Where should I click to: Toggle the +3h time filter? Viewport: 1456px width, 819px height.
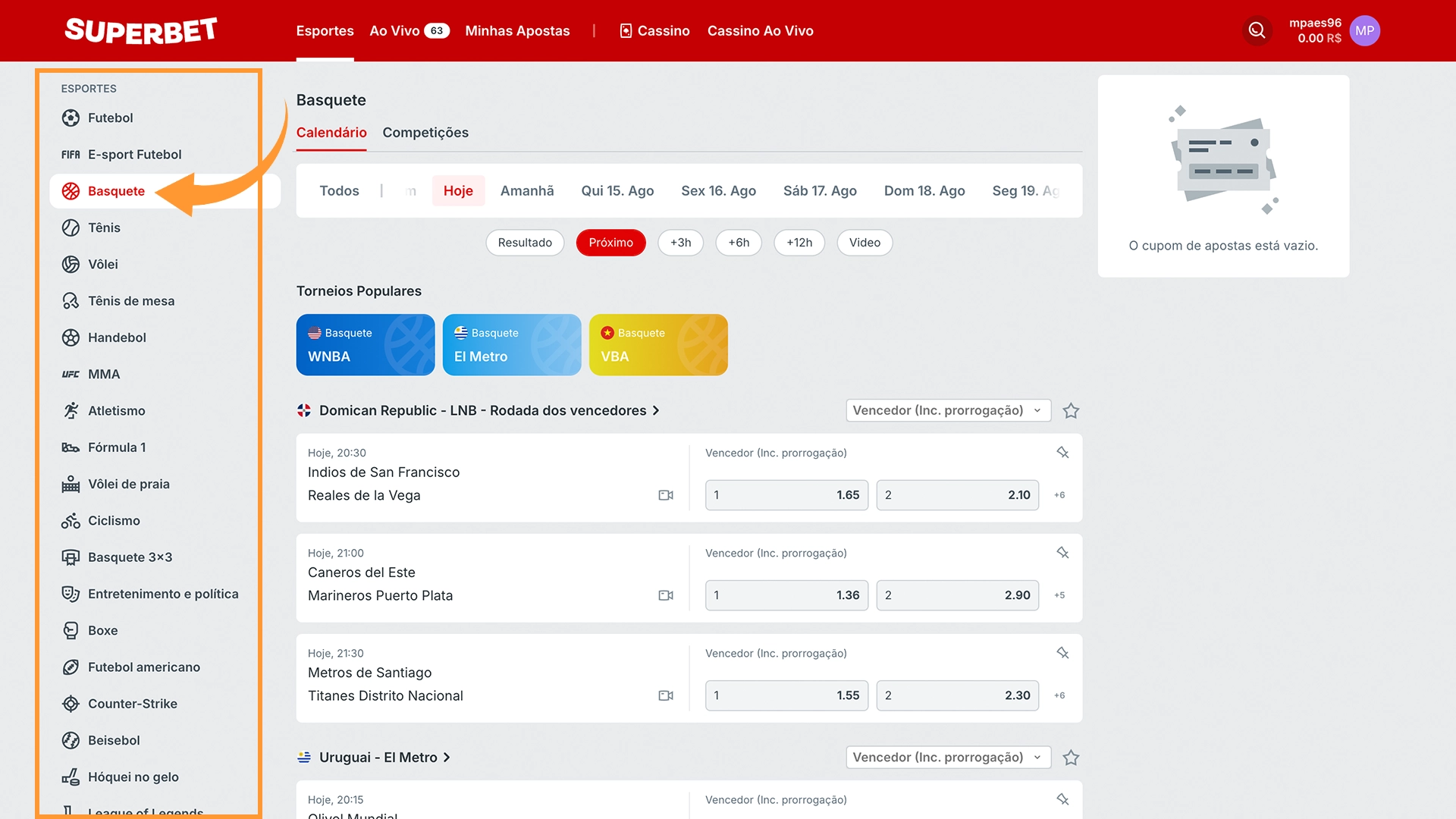click(680, 243)
